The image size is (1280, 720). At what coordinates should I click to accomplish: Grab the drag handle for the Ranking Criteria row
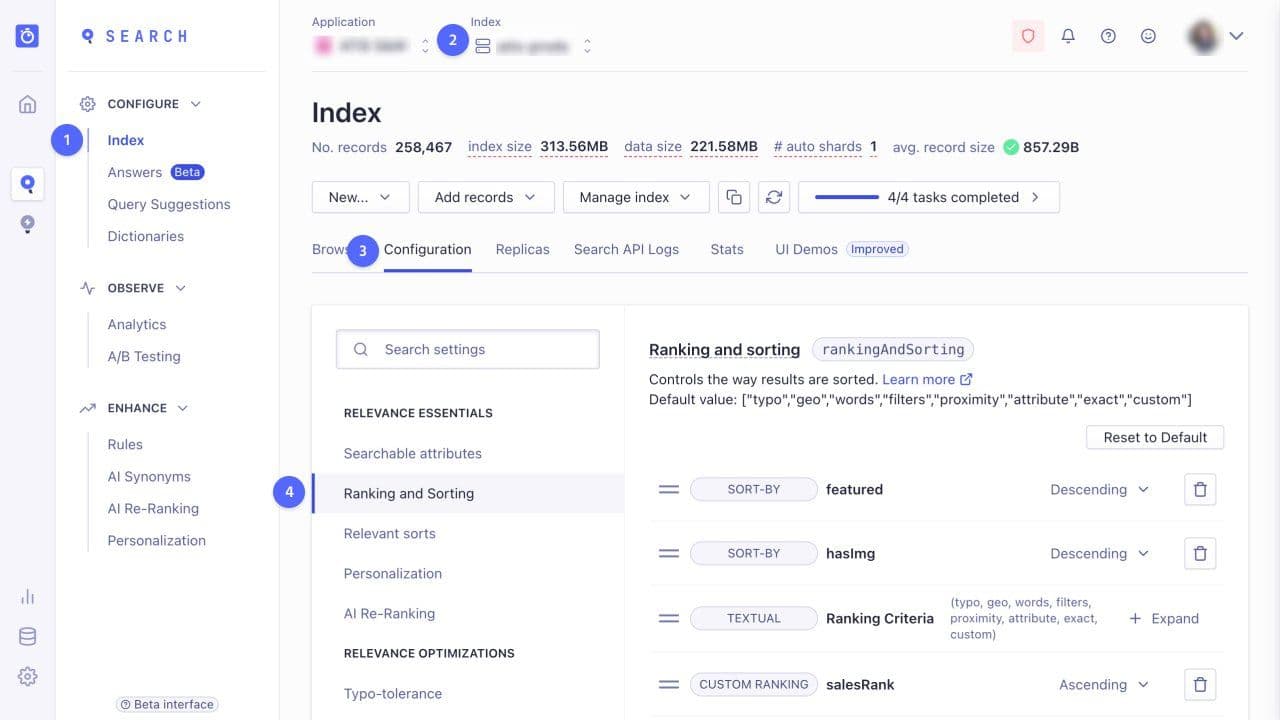pyautogui.click(x=669, y=618)
